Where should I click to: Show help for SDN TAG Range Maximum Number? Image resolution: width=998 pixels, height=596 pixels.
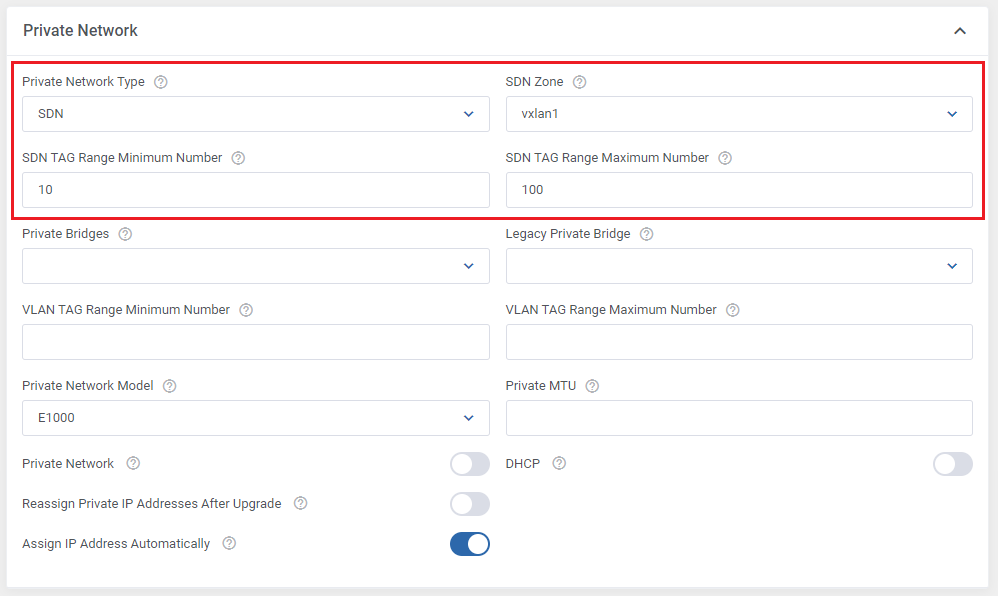(725, 158)
